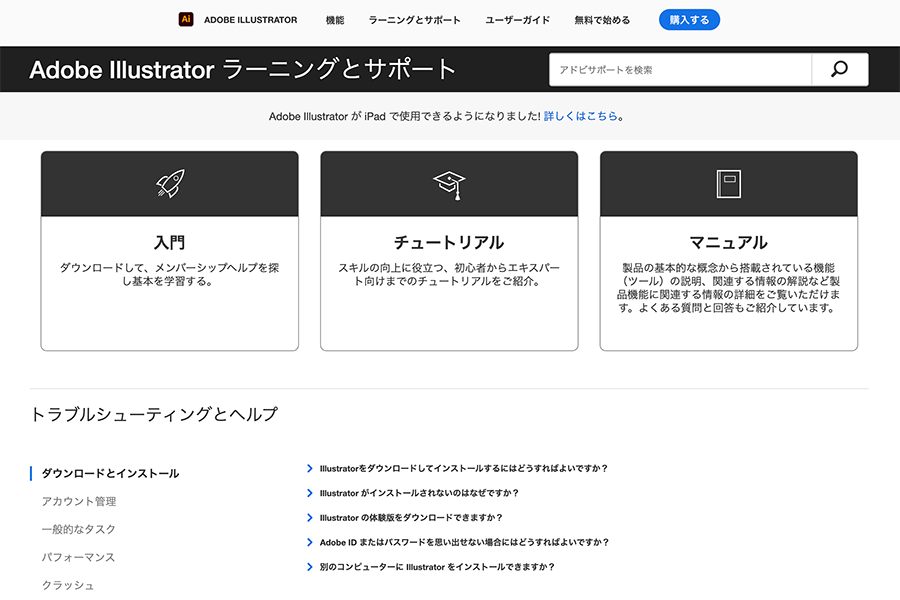Viewport: 900px width, 600px height.
Task: Click the rocket icon on 入門 card
Action: (170, 183)
